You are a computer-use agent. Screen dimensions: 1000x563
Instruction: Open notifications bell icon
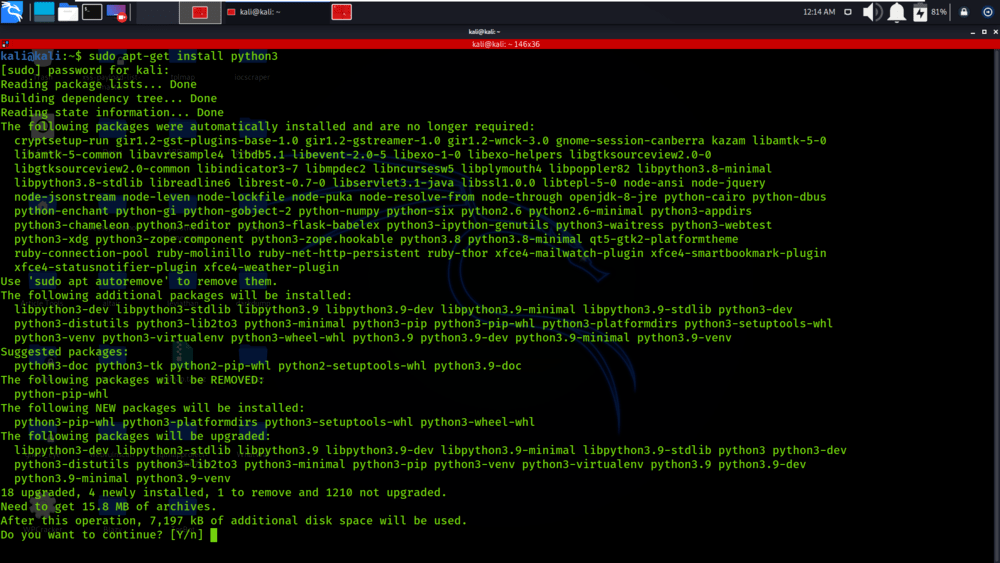pos(897,12)
